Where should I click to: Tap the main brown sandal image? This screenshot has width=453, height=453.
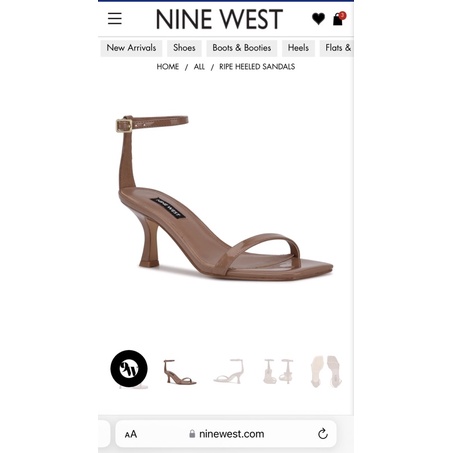coord(224,196)
